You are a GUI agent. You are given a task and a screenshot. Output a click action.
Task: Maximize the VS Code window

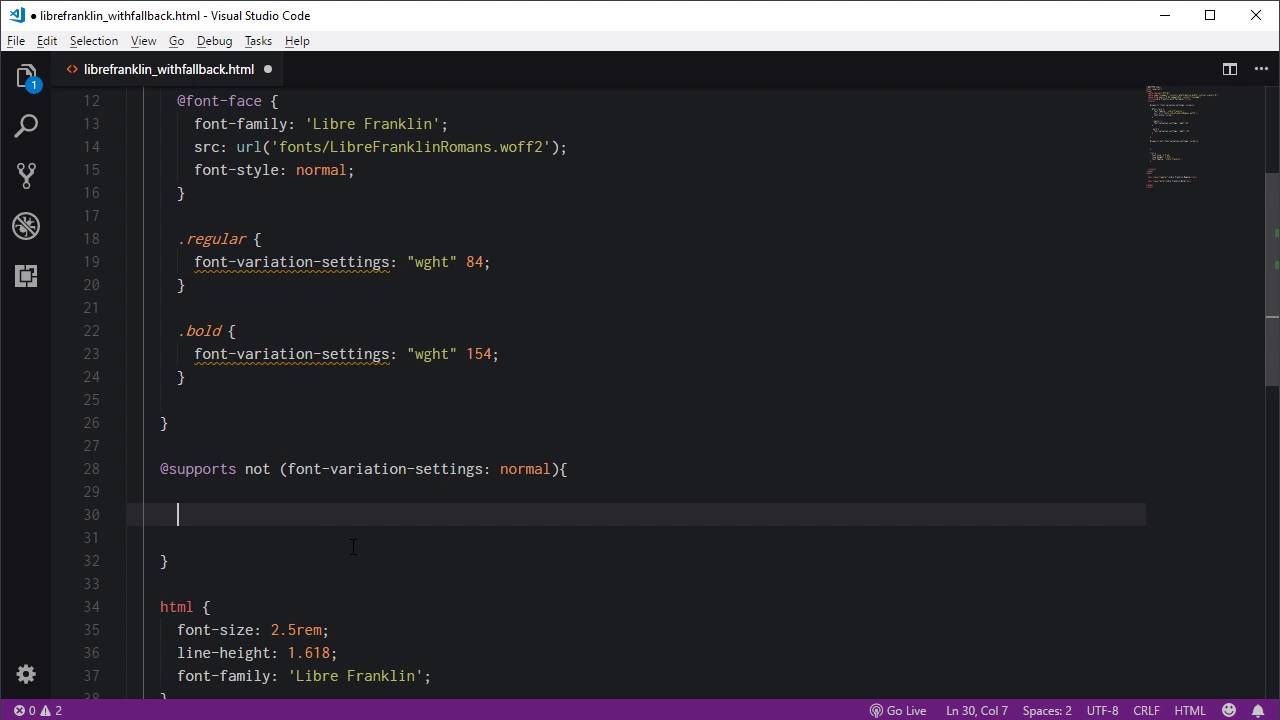[x=1210, y=15]
